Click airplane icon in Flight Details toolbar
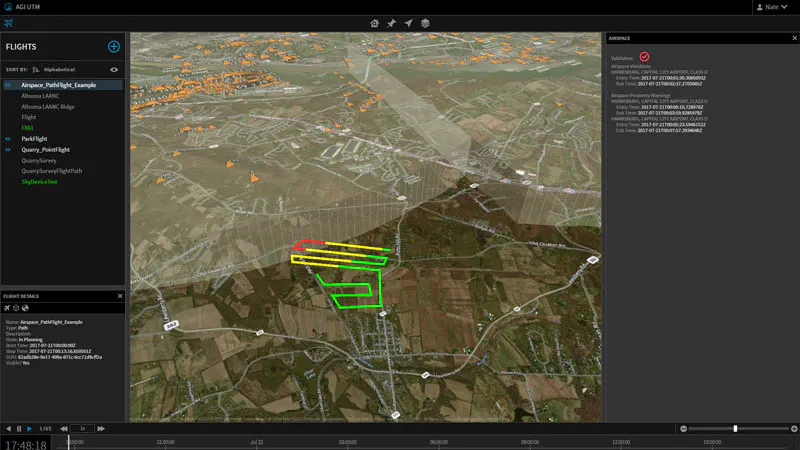800x450 pixels. coord(7,308)
